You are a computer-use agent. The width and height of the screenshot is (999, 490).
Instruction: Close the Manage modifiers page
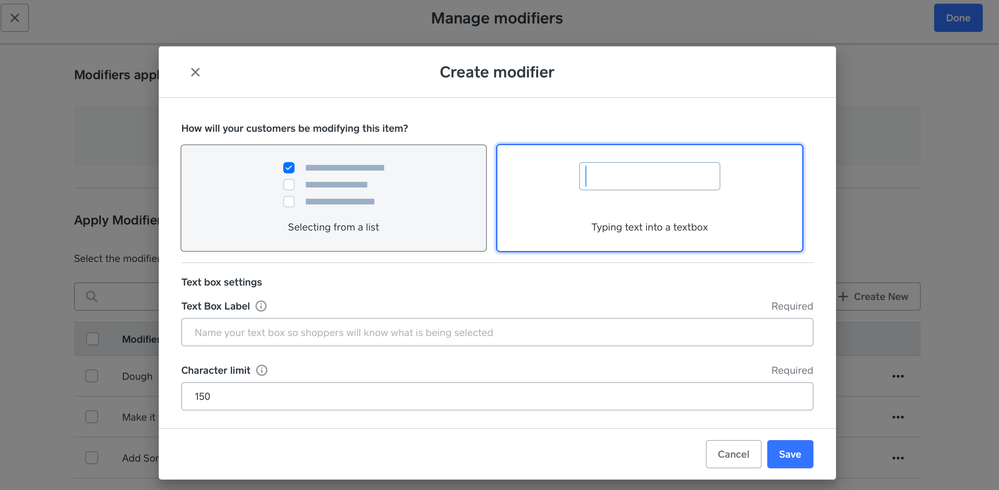click(x=15, y=18)
